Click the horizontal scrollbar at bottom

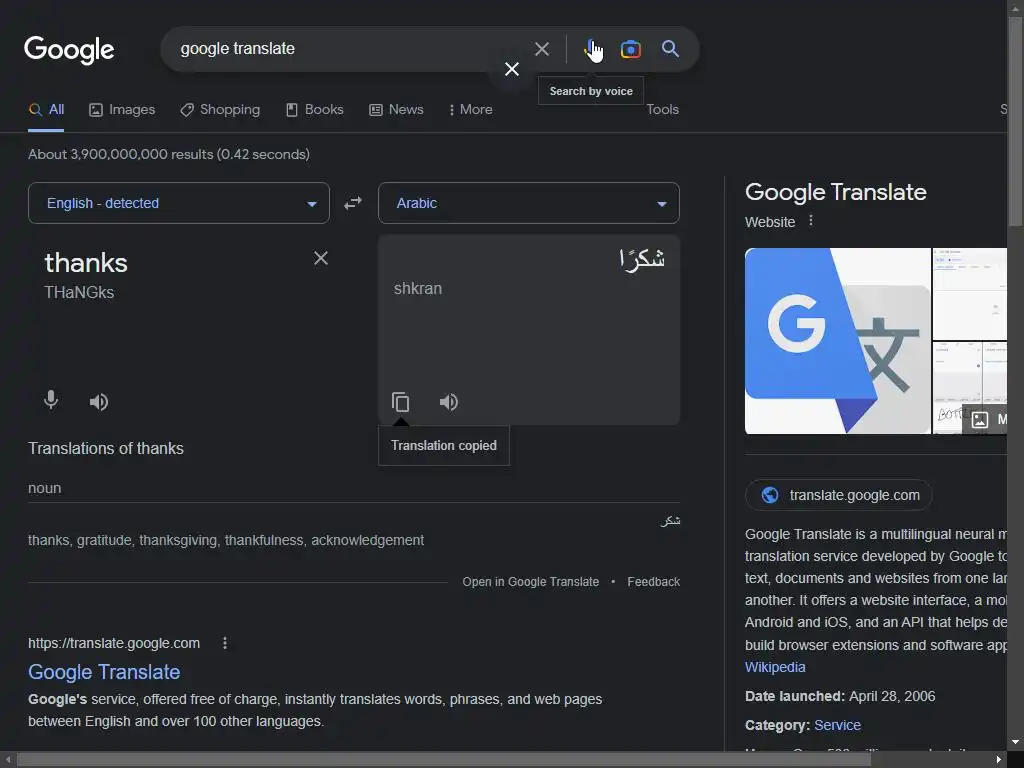pos(444,760)
